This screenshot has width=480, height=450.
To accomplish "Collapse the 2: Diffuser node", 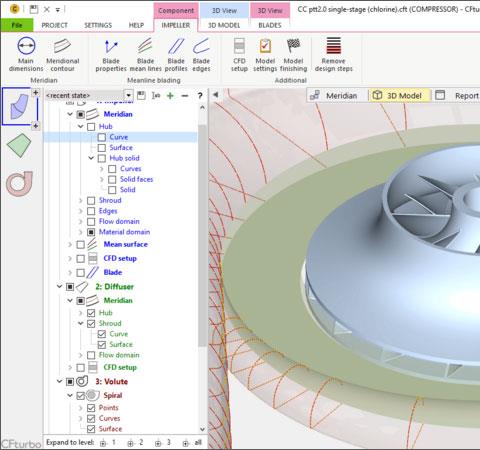I will [x=59, y=287].
